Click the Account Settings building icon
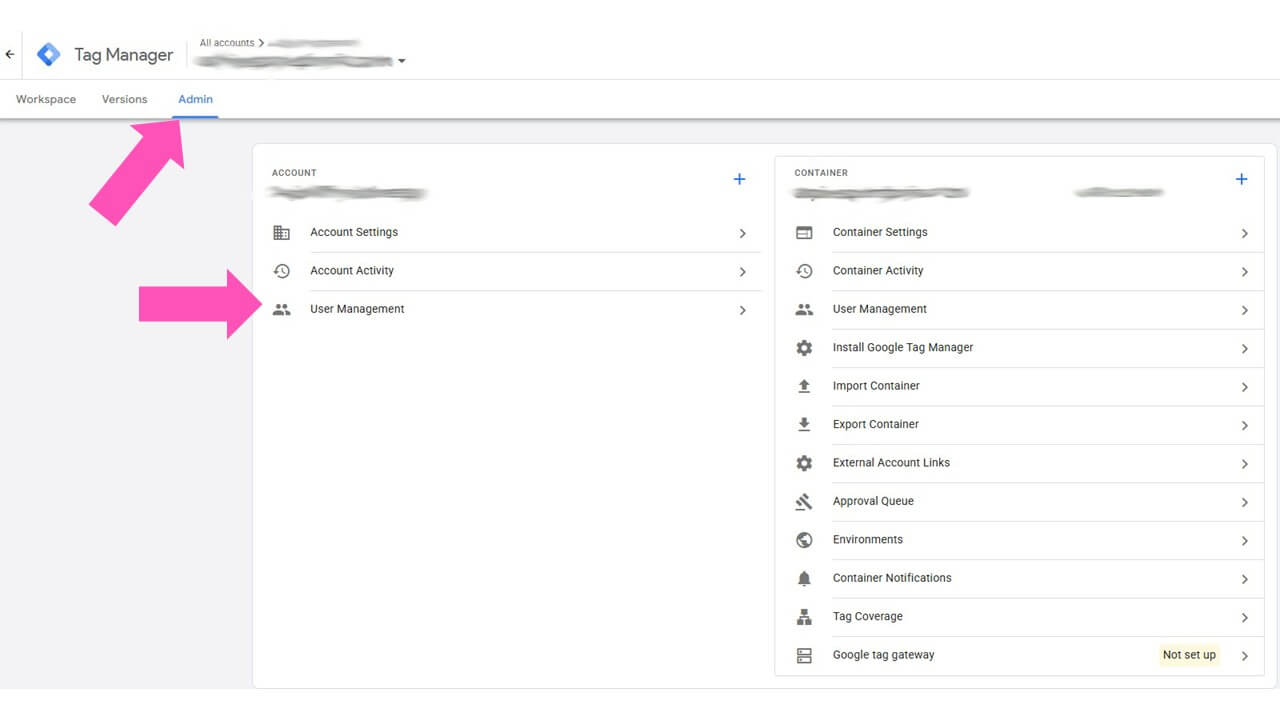The height and width of the screenshot is (720, 1280). tap(282, 233)
